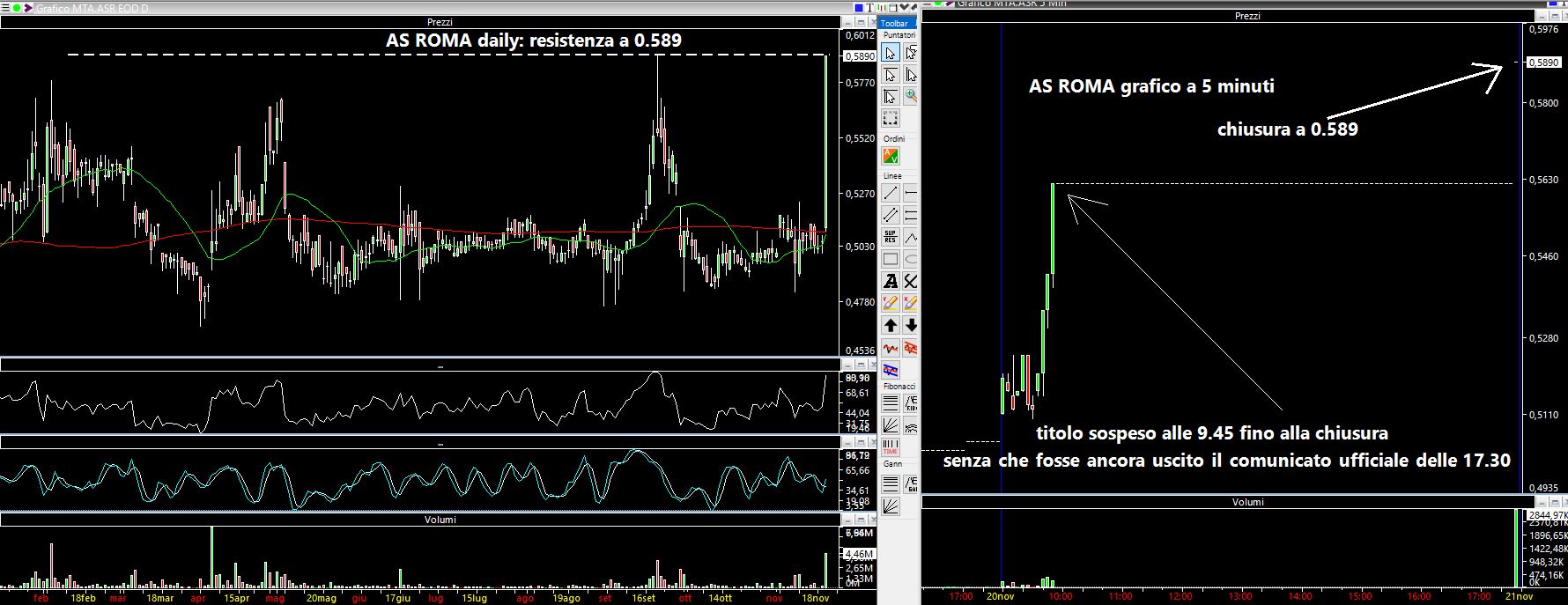Choose the second pencil edit tool

point(911,303)
